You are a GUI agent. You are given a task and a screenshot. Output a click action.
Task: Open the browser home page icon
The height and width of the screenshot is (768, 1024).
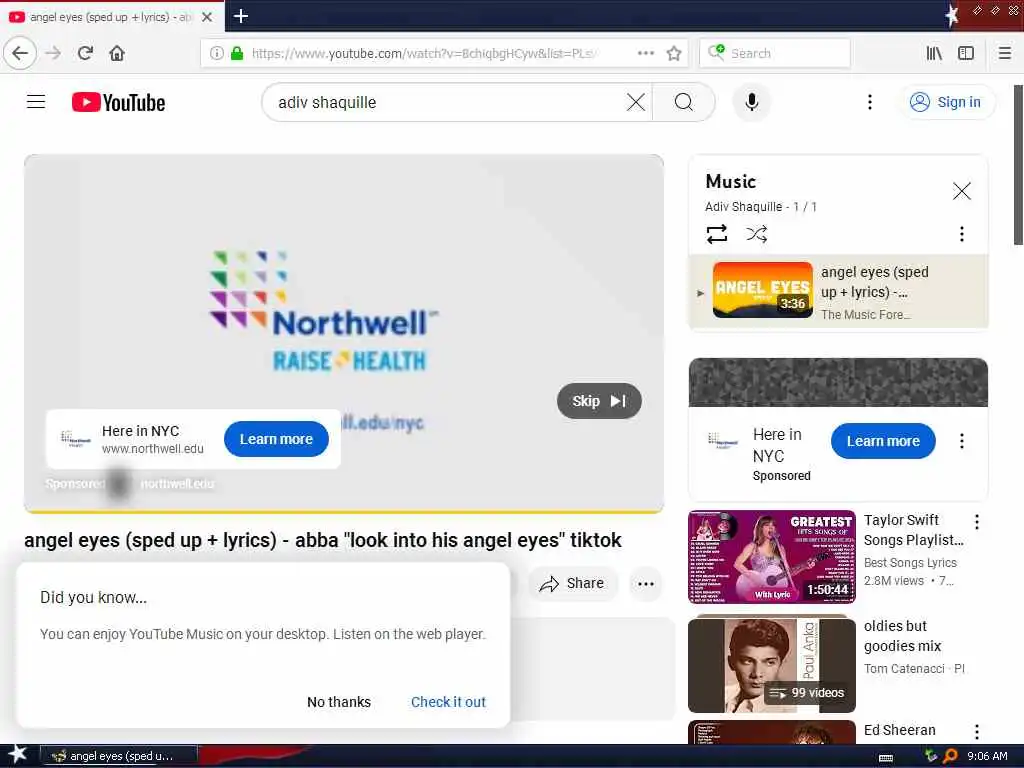tap(117, 53)
